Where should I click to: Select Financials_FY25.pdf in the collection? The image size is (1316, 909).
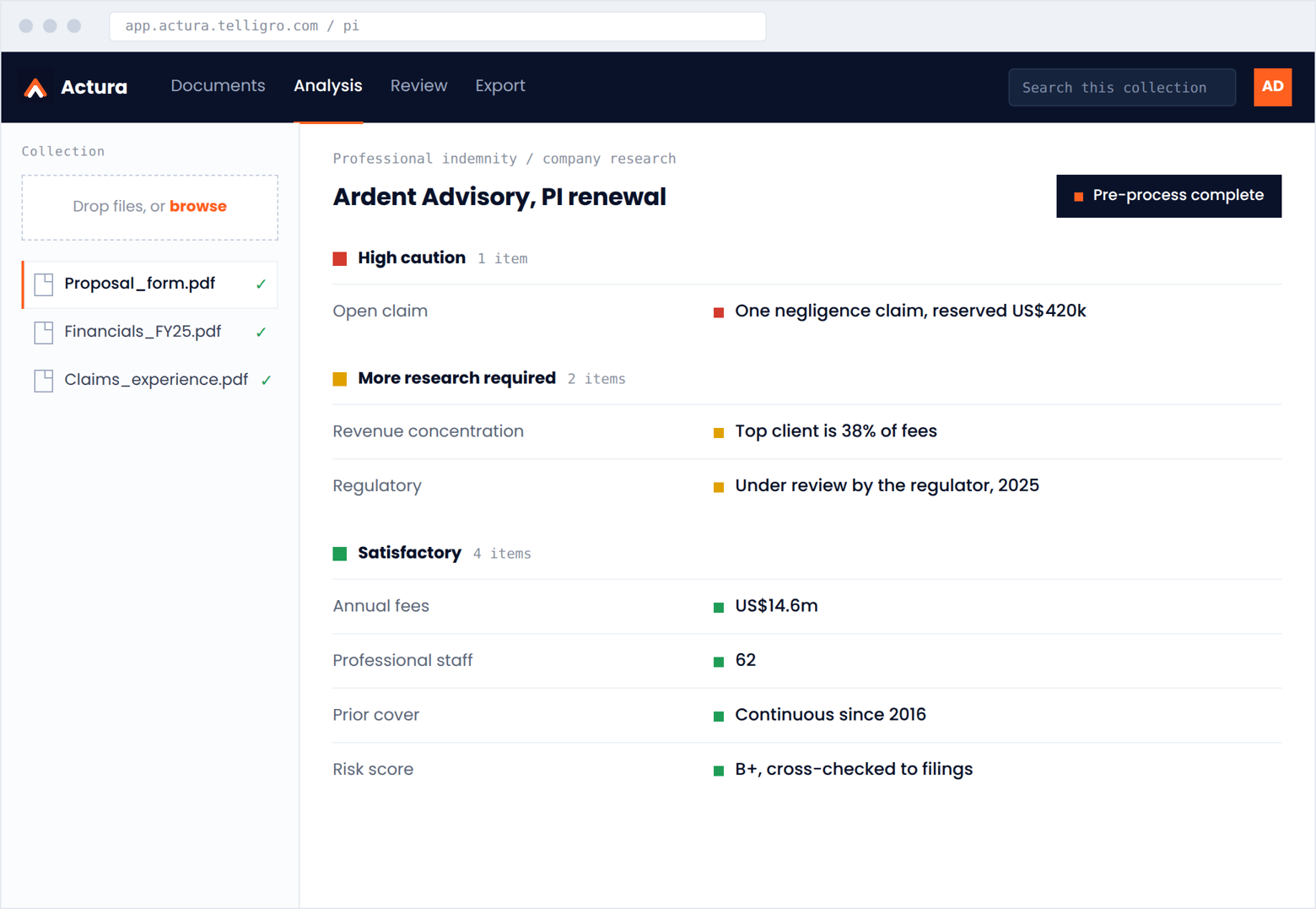150,333
